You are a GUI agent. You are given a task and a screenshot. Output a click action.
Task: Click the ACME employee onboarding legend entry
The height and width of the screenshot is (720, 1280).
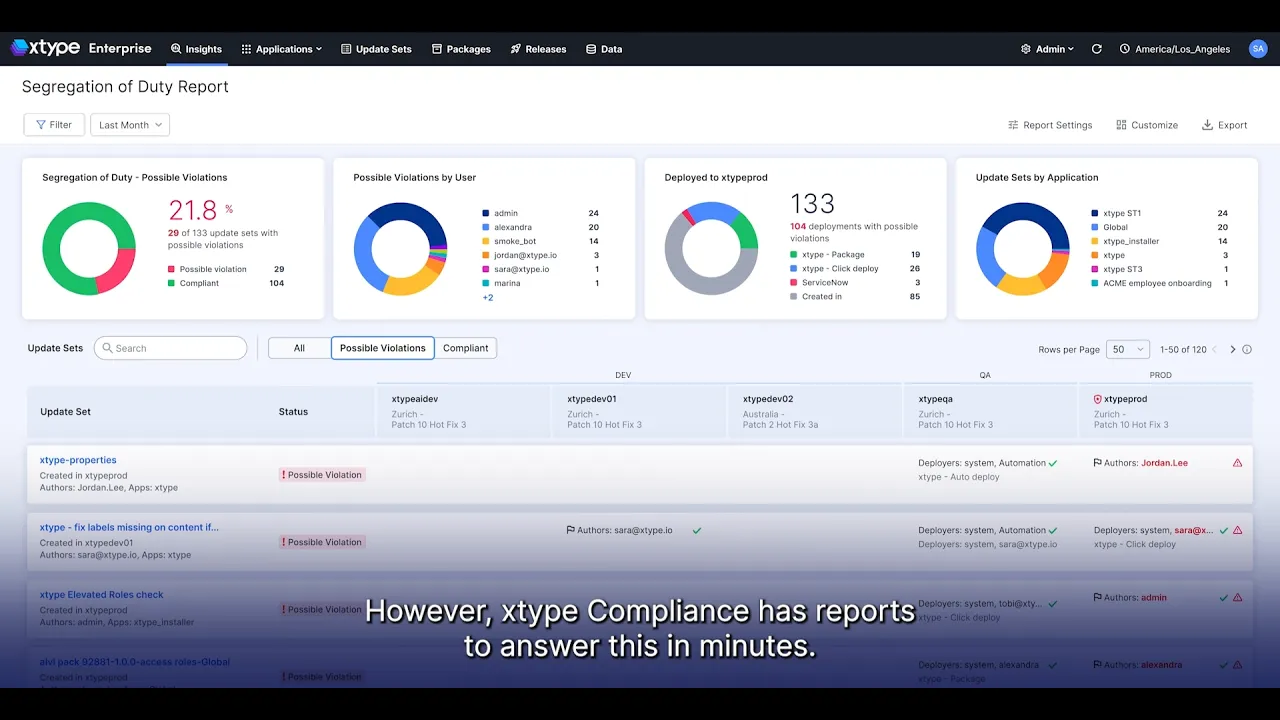pyautogui.click(x=1159, y=284)
